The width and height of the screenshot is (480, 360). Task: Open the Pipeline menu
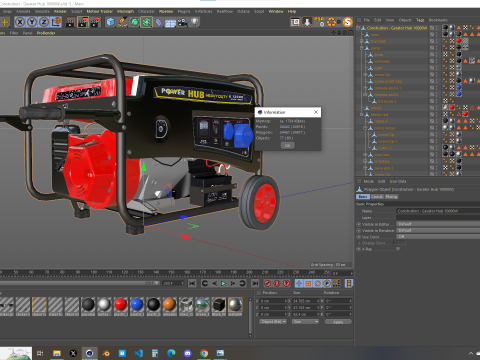point(166,11)
